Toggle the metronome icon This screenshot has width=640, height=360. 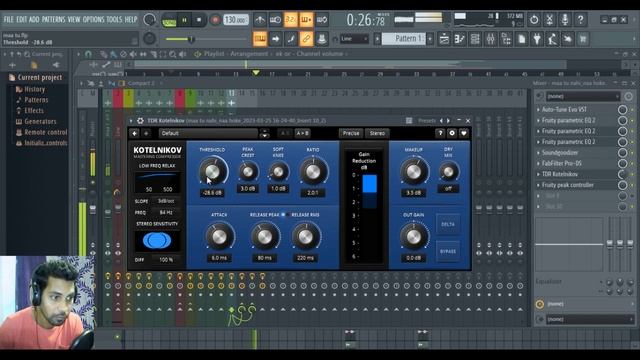260,20
